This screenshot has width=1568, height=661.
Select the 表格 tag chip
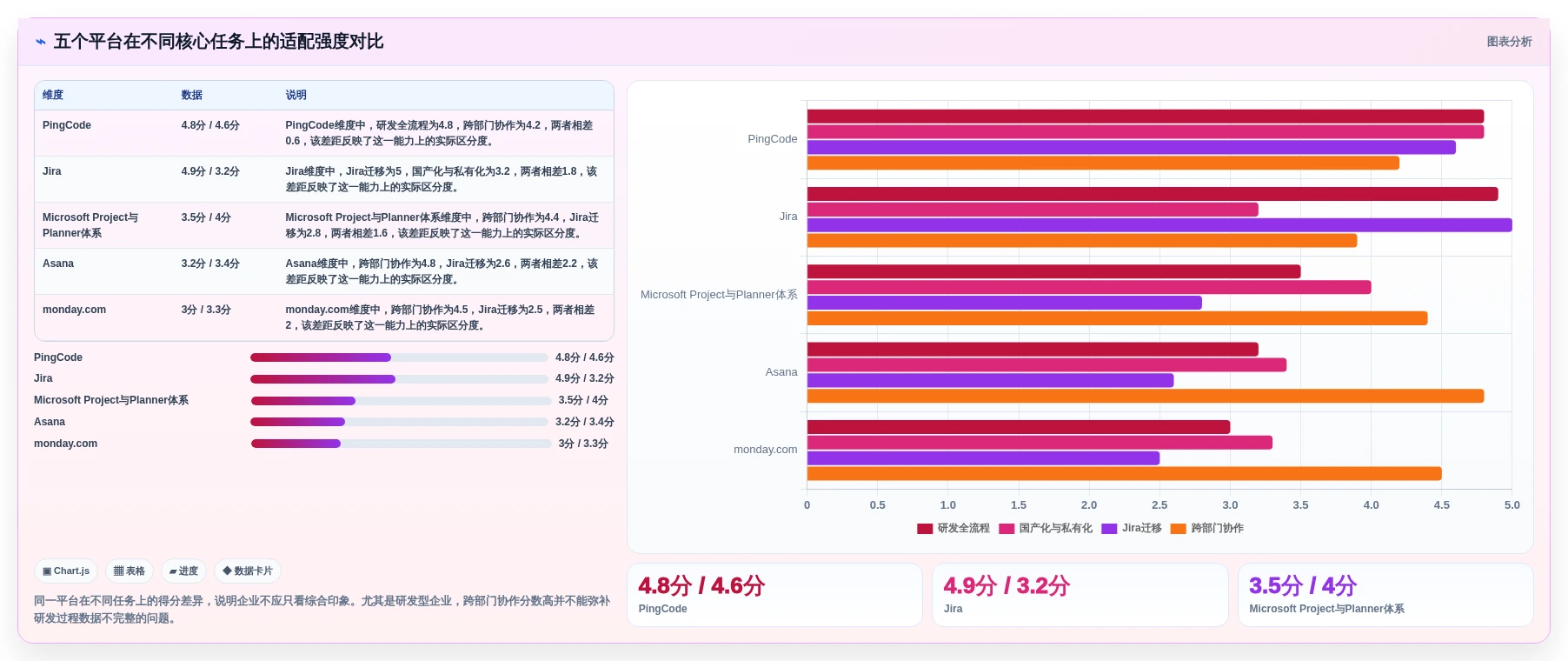point(130,571)
